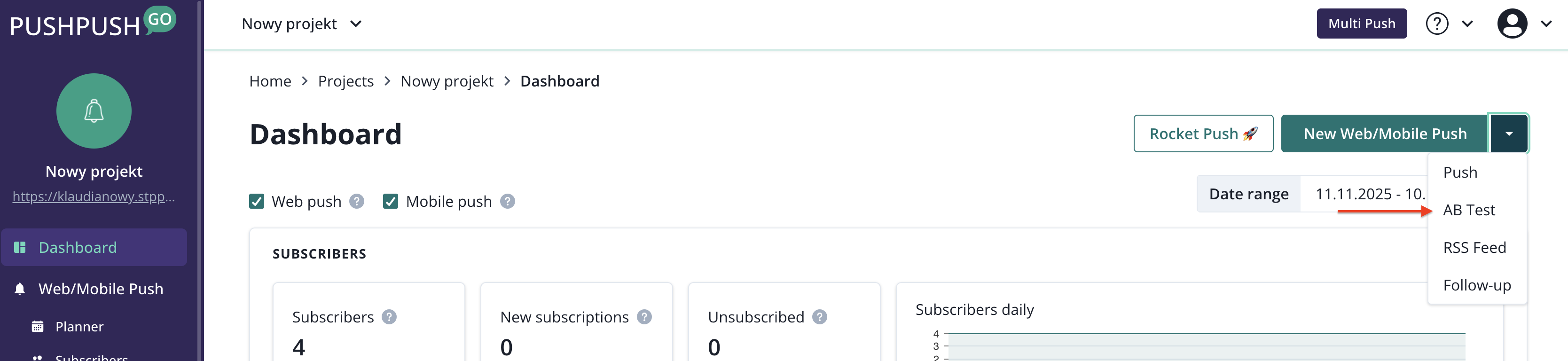1568x361 pixels.
Task: Uncheck the Mobile push checkbox
Action: 390,202
